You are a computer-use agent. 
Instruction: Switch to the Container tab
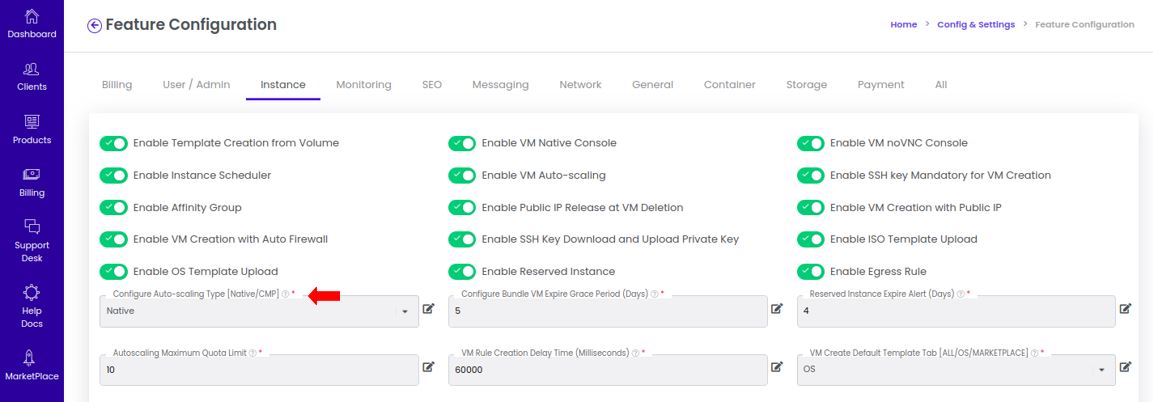[x=729, y=85]
